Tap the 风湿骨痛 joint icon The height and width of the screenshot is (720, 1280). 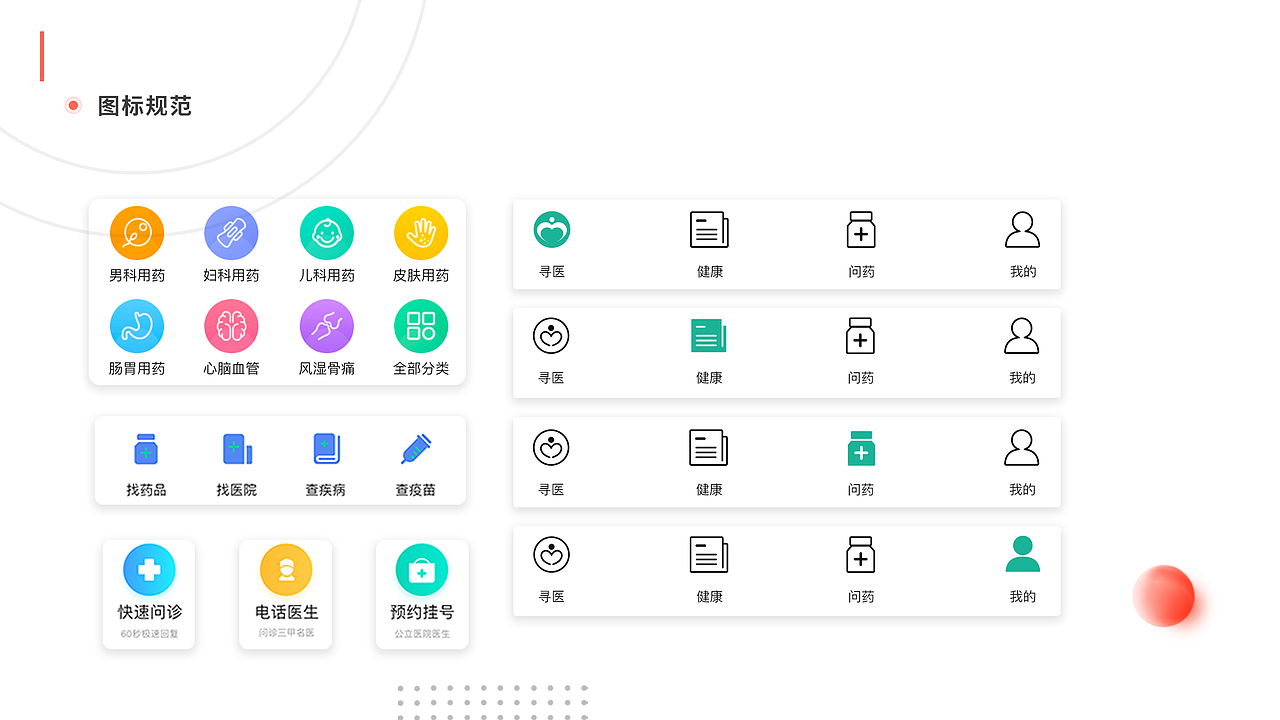click(x=327, y=326)
